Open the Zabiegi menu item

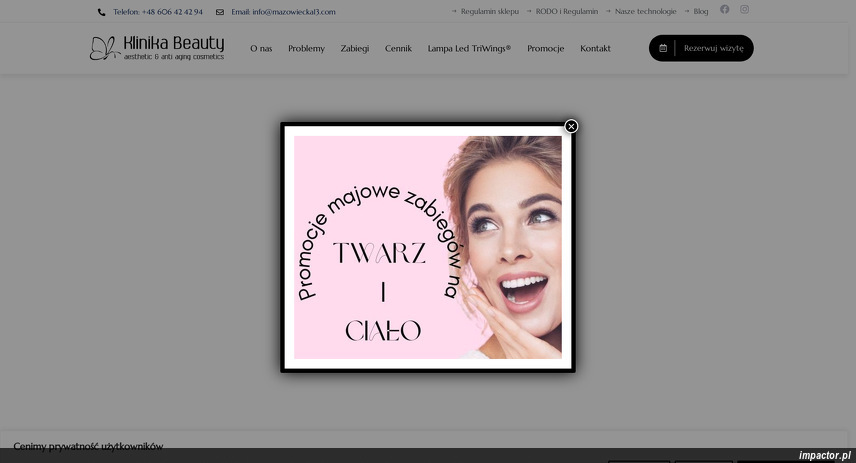pyautogui.click(x=355, y=48)
